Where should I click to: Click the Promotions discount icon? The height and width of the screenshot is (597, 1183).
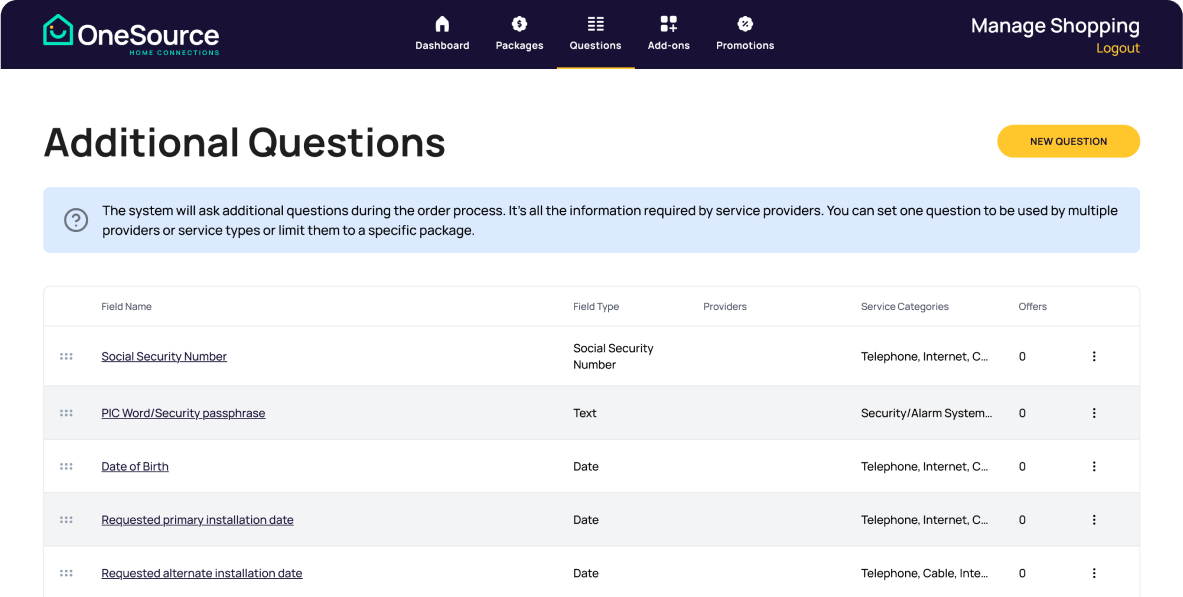[744, 22]
